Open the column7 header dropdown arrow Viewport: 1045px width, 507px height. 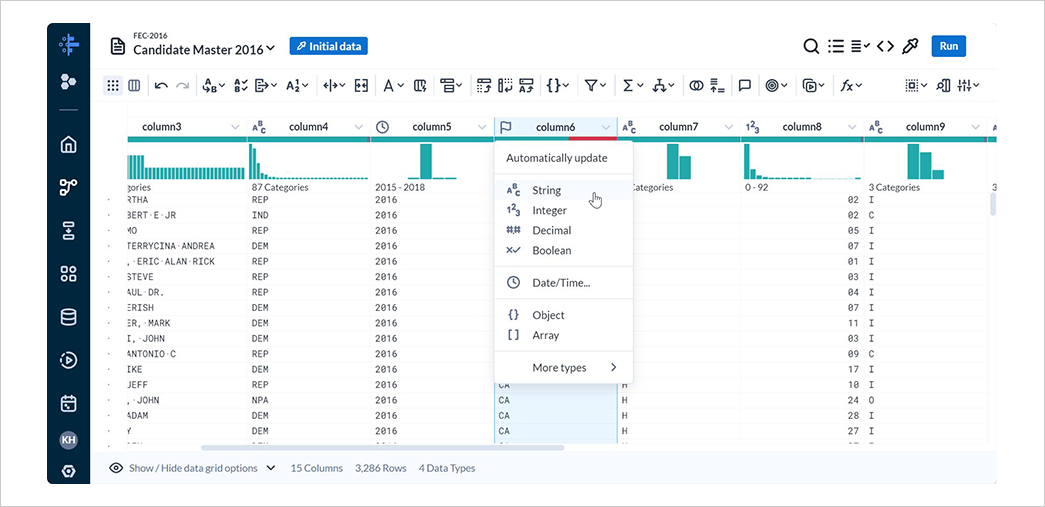pos(729,127)
